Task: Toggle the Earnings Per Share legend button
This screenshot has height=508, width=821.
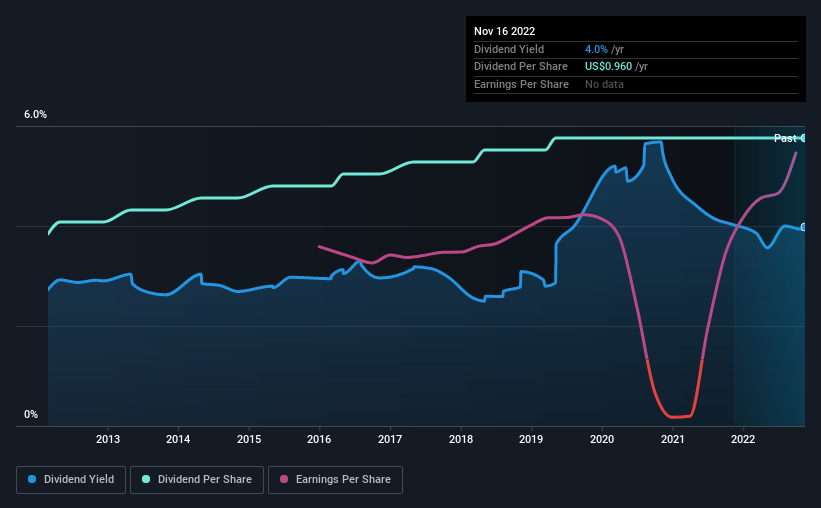Action: coord(335,480)
